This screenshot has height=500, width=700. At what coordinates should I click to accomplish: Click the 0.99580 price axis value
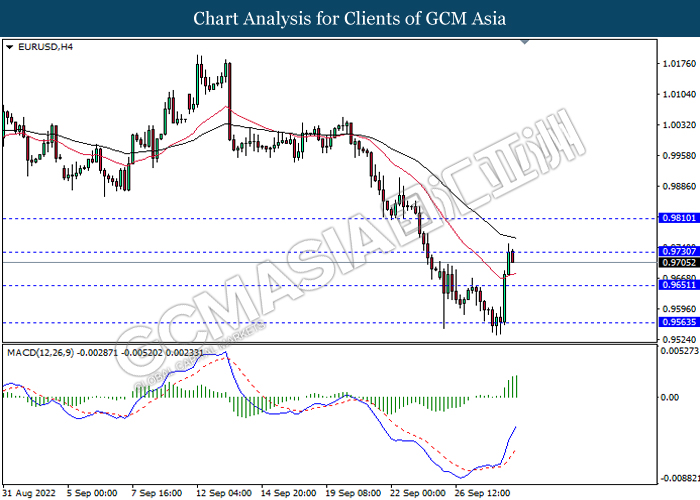click(x=679, y=156)
